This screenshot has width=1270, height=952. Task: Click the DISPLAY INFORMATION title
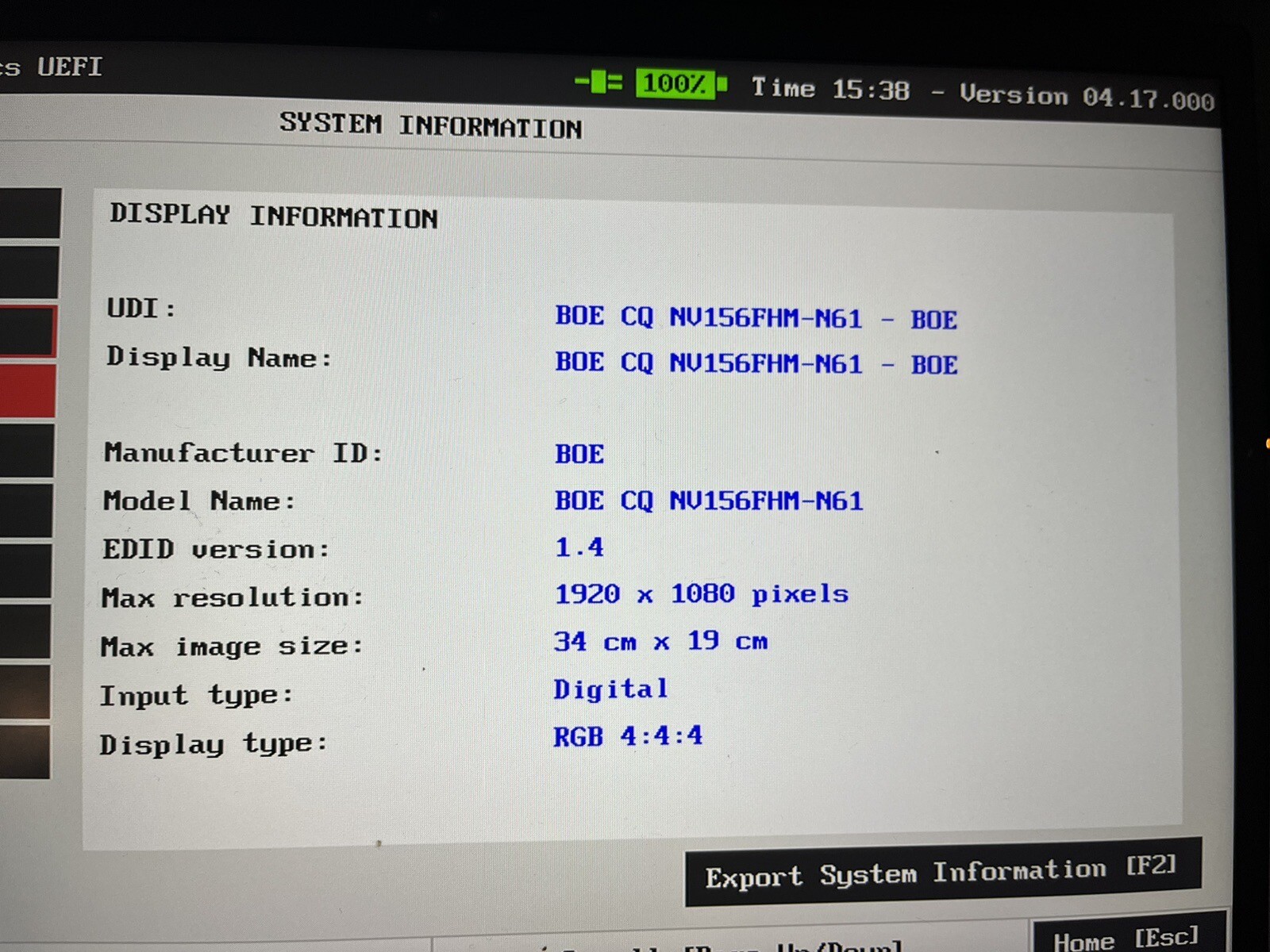coord(274,216)
